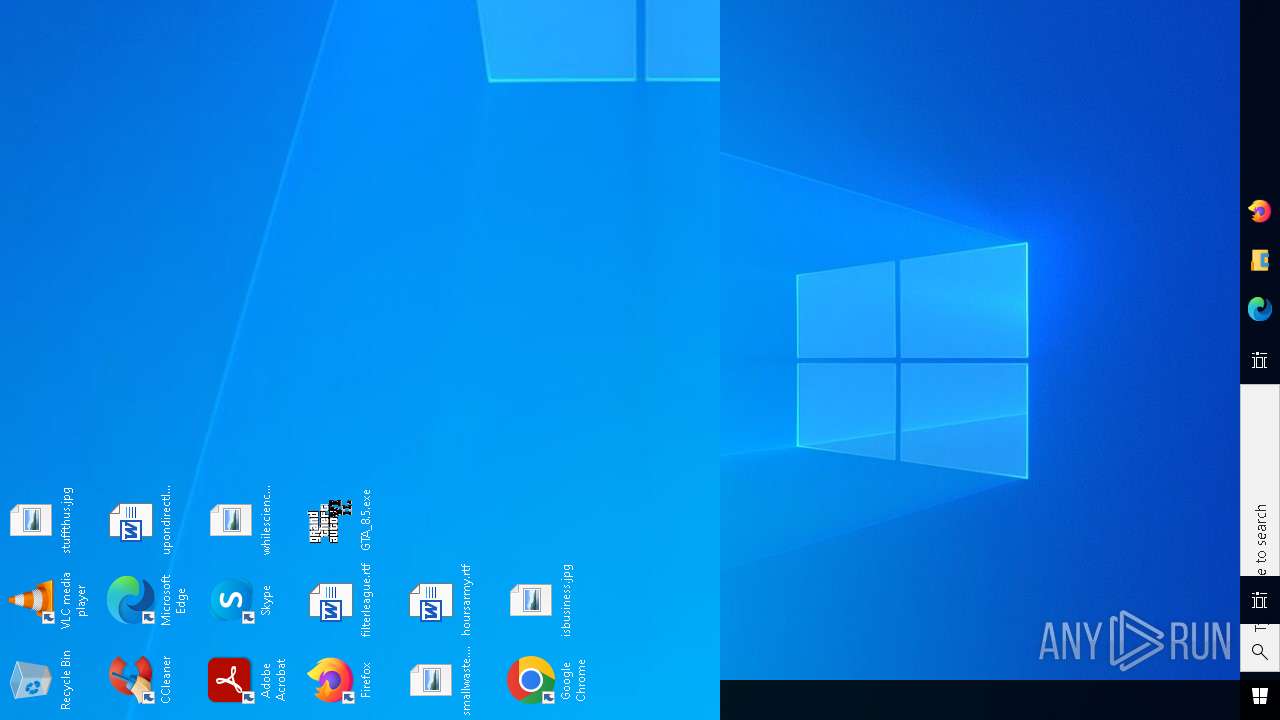The width and height of the screenshot is (1280, 720).
Task: Open the Firefox desktop shortcut
Action: point(340,680)
